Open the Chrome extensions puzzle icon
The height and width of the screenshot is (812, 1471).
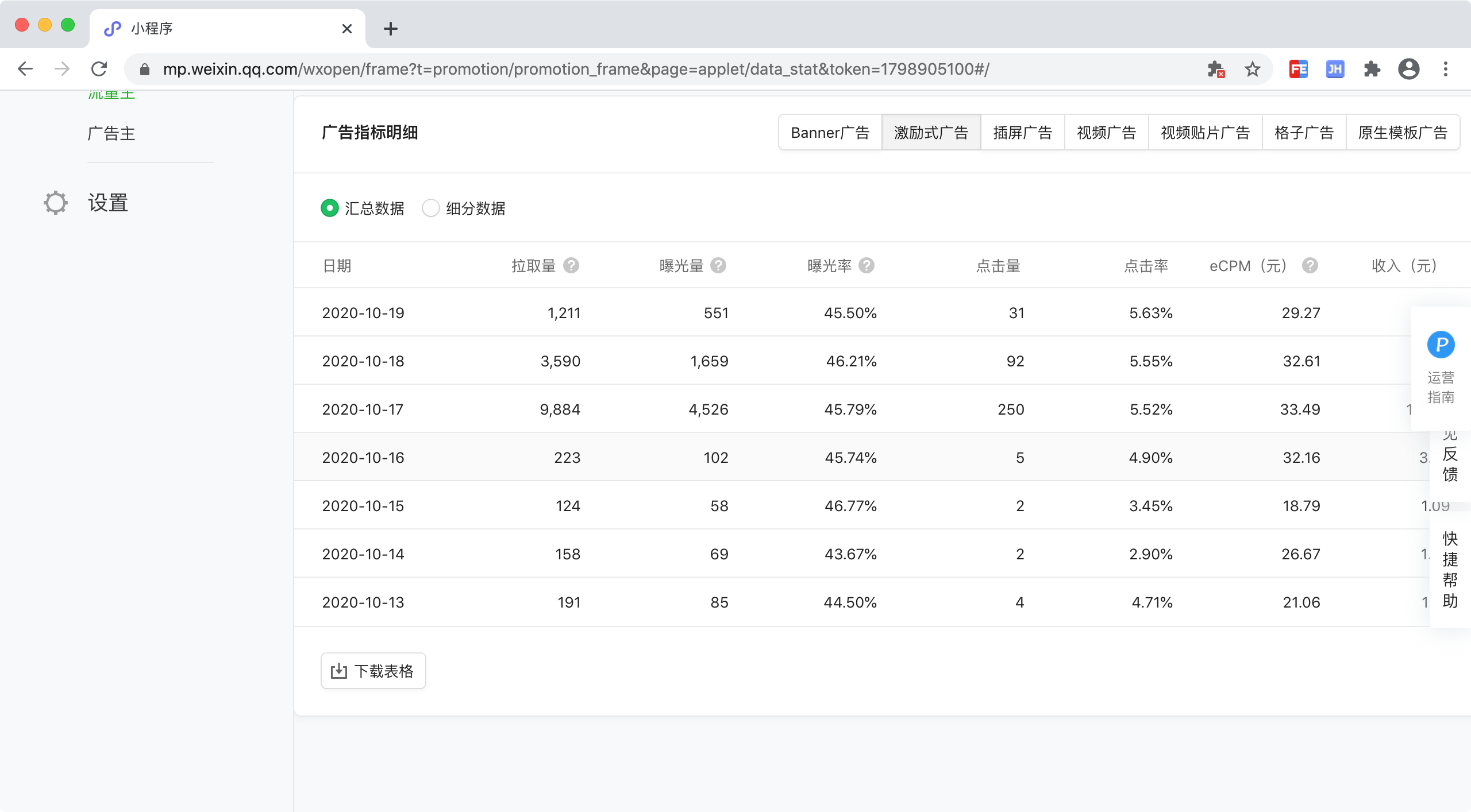1372,69
